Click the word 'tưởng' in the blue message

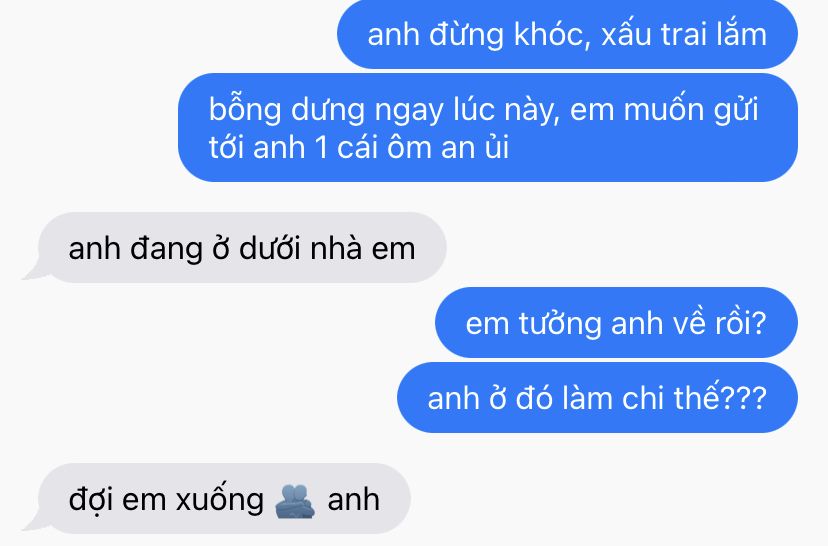(560, 324)
